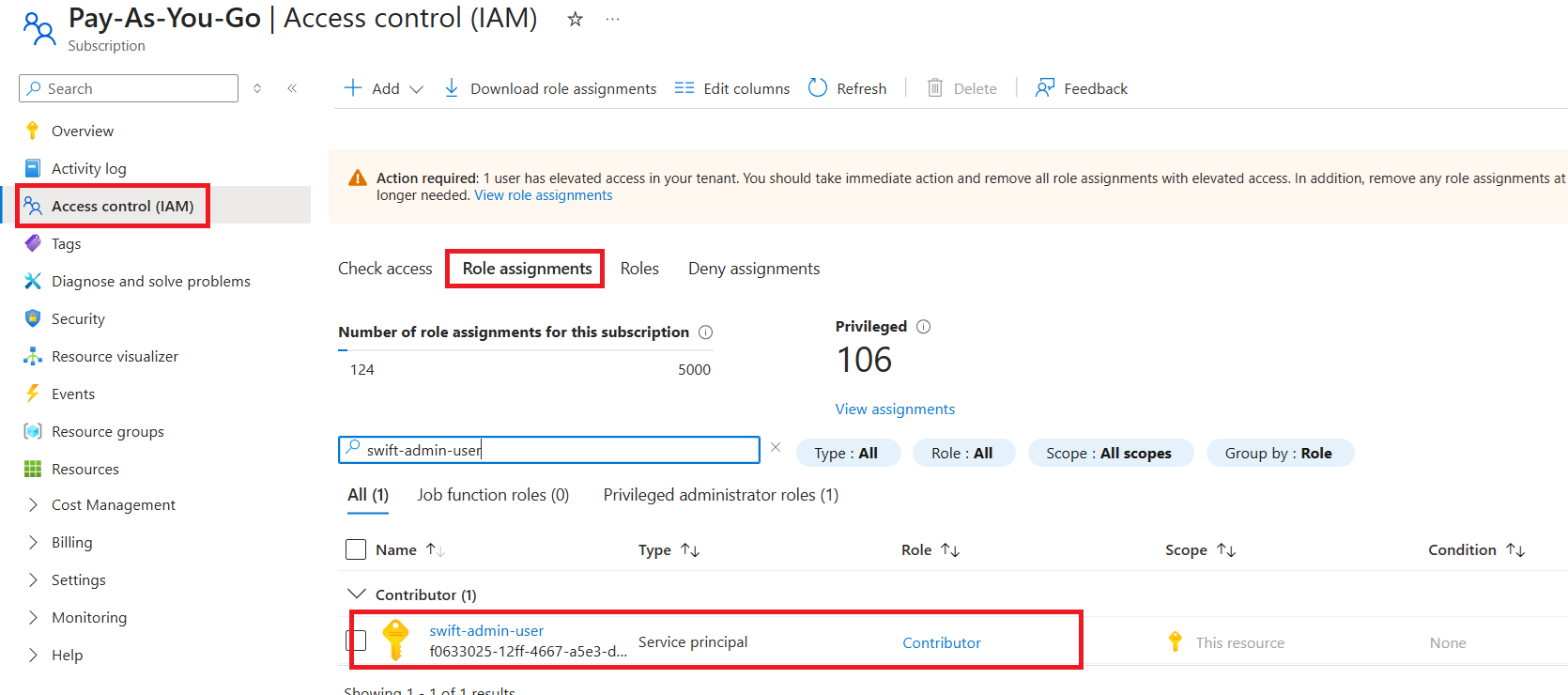1568x695 pixels.
Task: Collapse the sidebar with the double chevron
Action: pyautogui.click(x=292, y=88)
